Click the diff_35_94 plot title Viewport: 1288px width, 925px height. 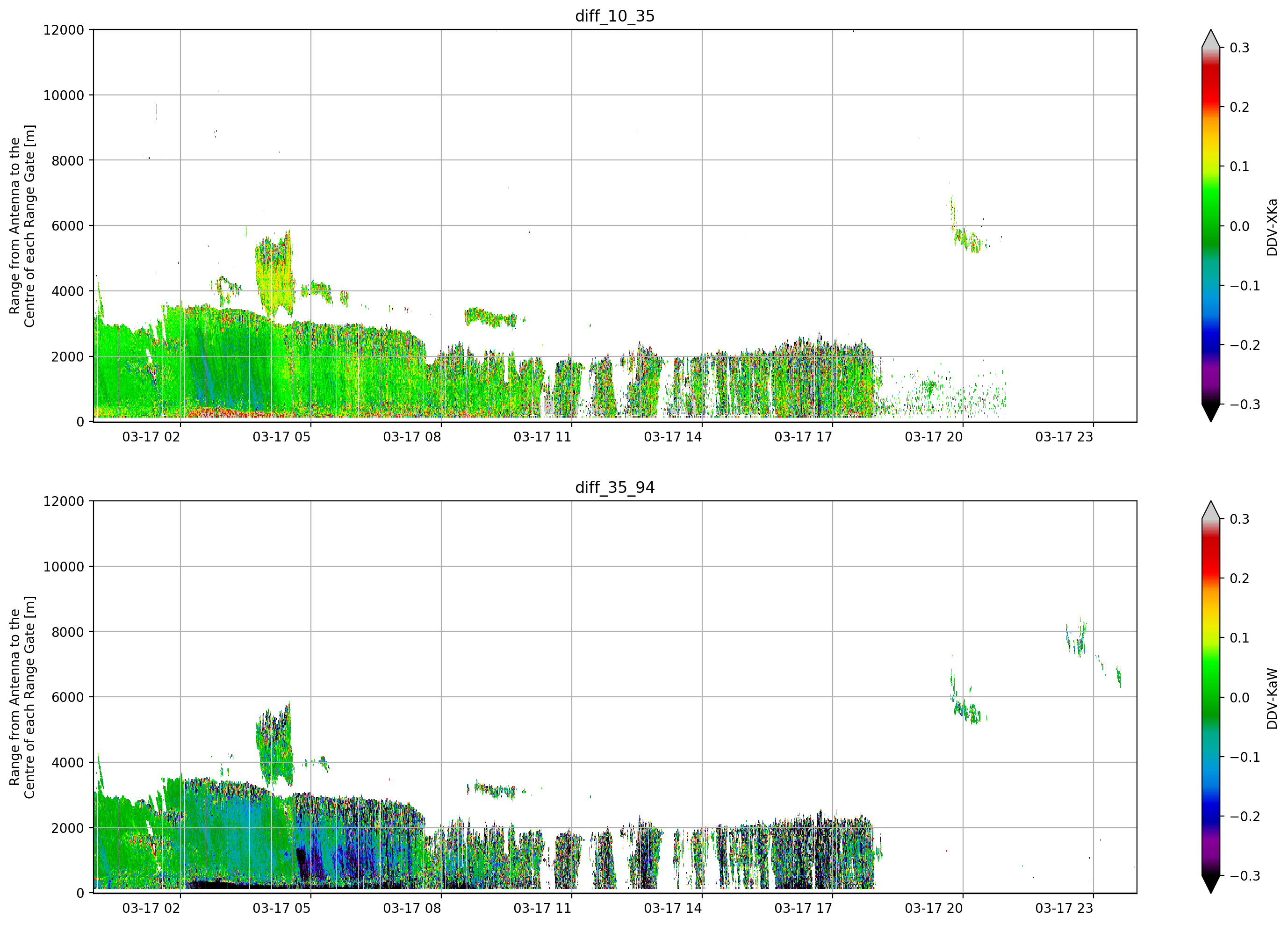[x=614, y=487]
